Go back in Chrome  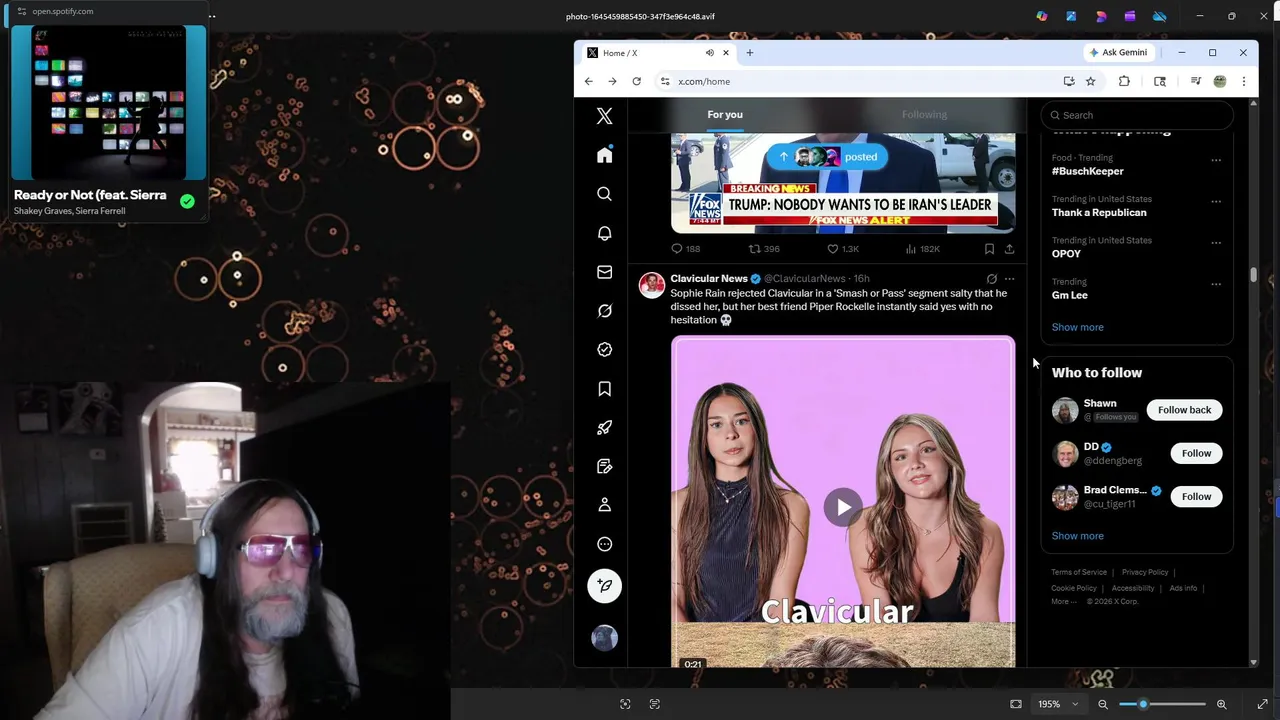click(x=588, y=81)
